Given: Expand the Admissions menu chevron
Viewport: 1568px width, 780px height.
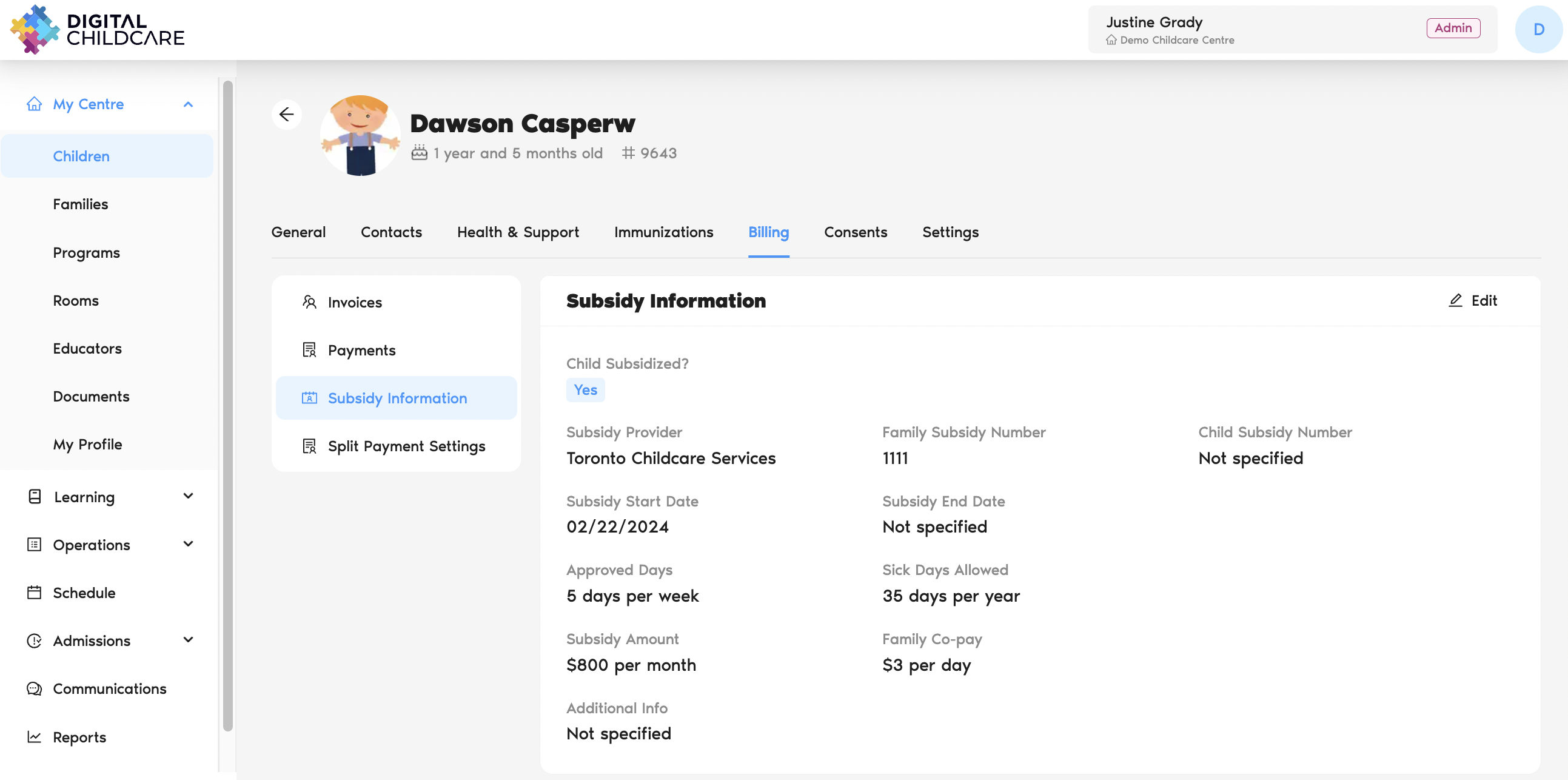Looking at the screenshot, I should click(188, 640).
